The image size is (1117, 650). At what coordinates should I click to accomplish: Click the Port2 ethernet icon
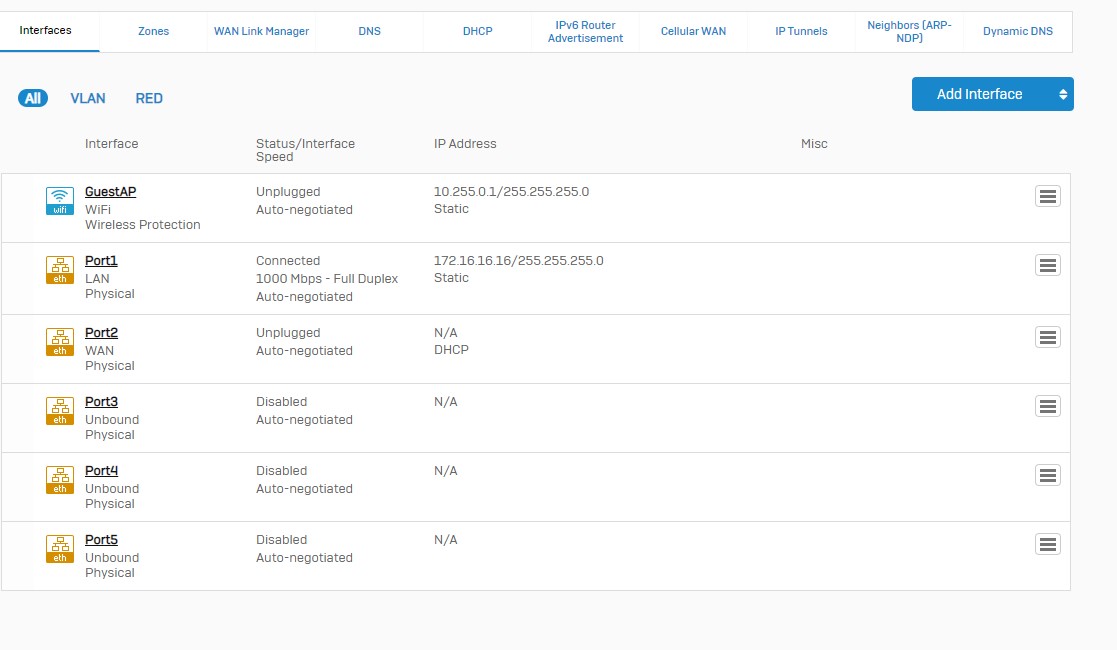60,342
